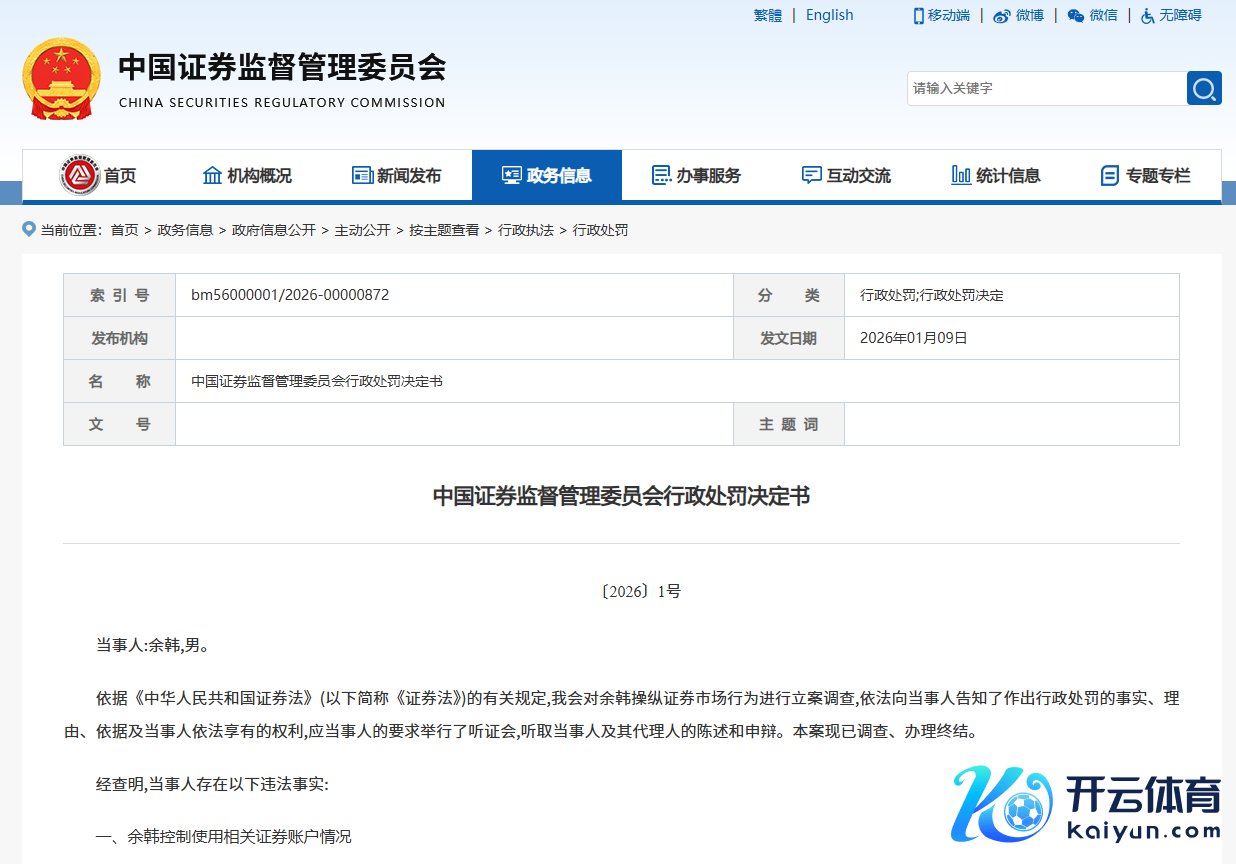
Task: Switch to English language version
Action: pos(829,15)
